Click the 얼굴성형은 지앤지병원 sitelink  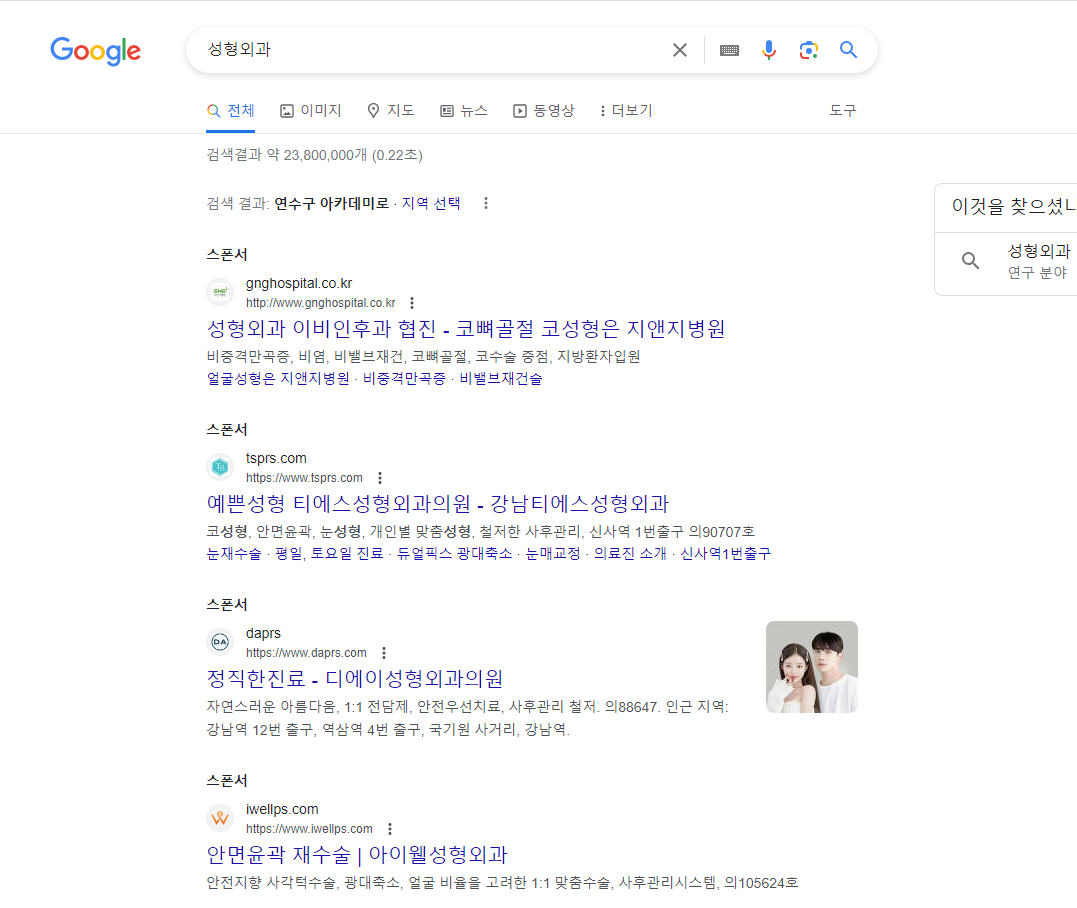coord(277,378)
